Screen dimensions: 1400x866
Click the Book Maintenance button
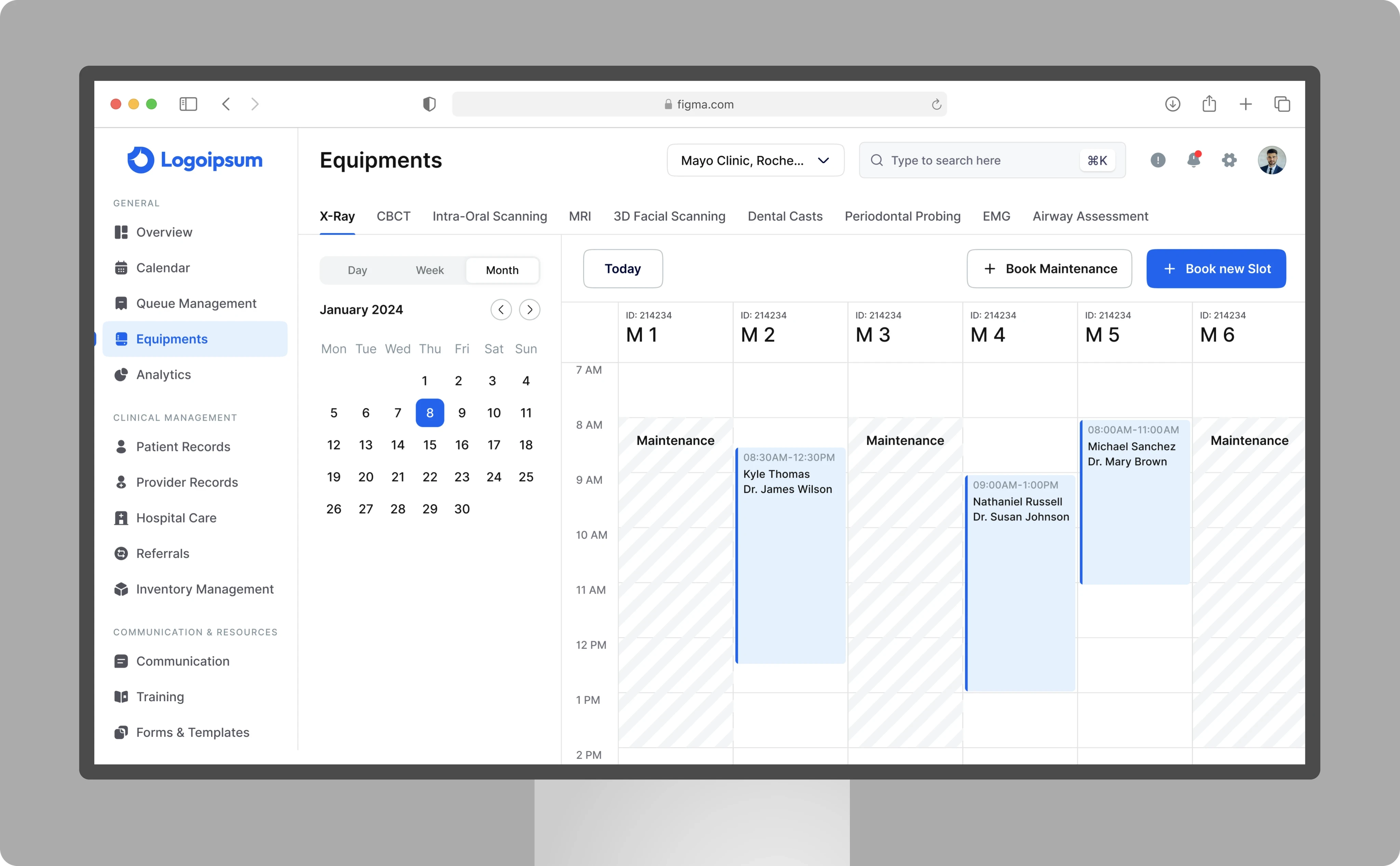[1049, 269]
